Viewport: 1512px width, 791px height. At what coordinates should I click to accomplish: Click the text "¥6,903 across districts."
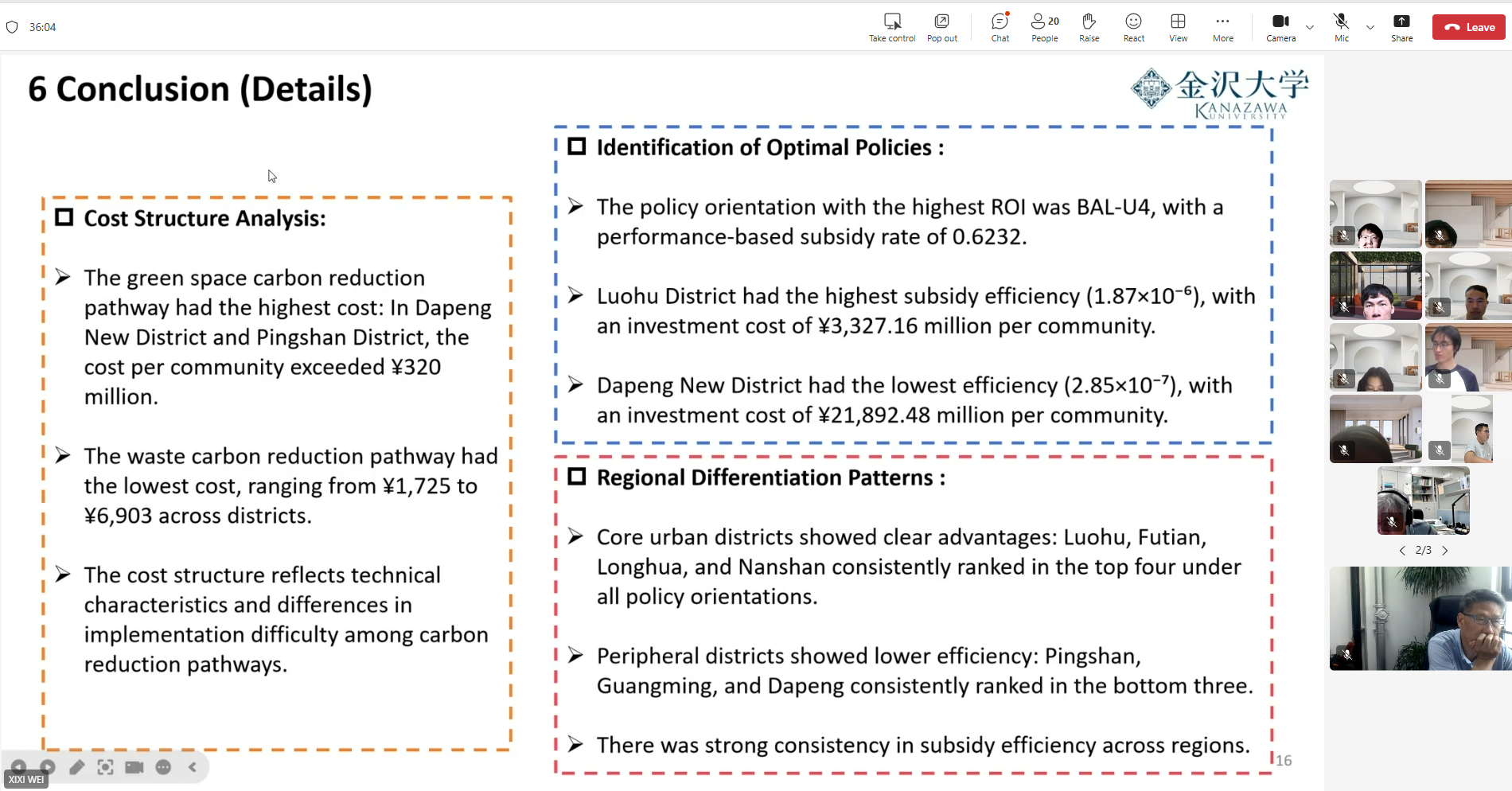pos(198,516)
